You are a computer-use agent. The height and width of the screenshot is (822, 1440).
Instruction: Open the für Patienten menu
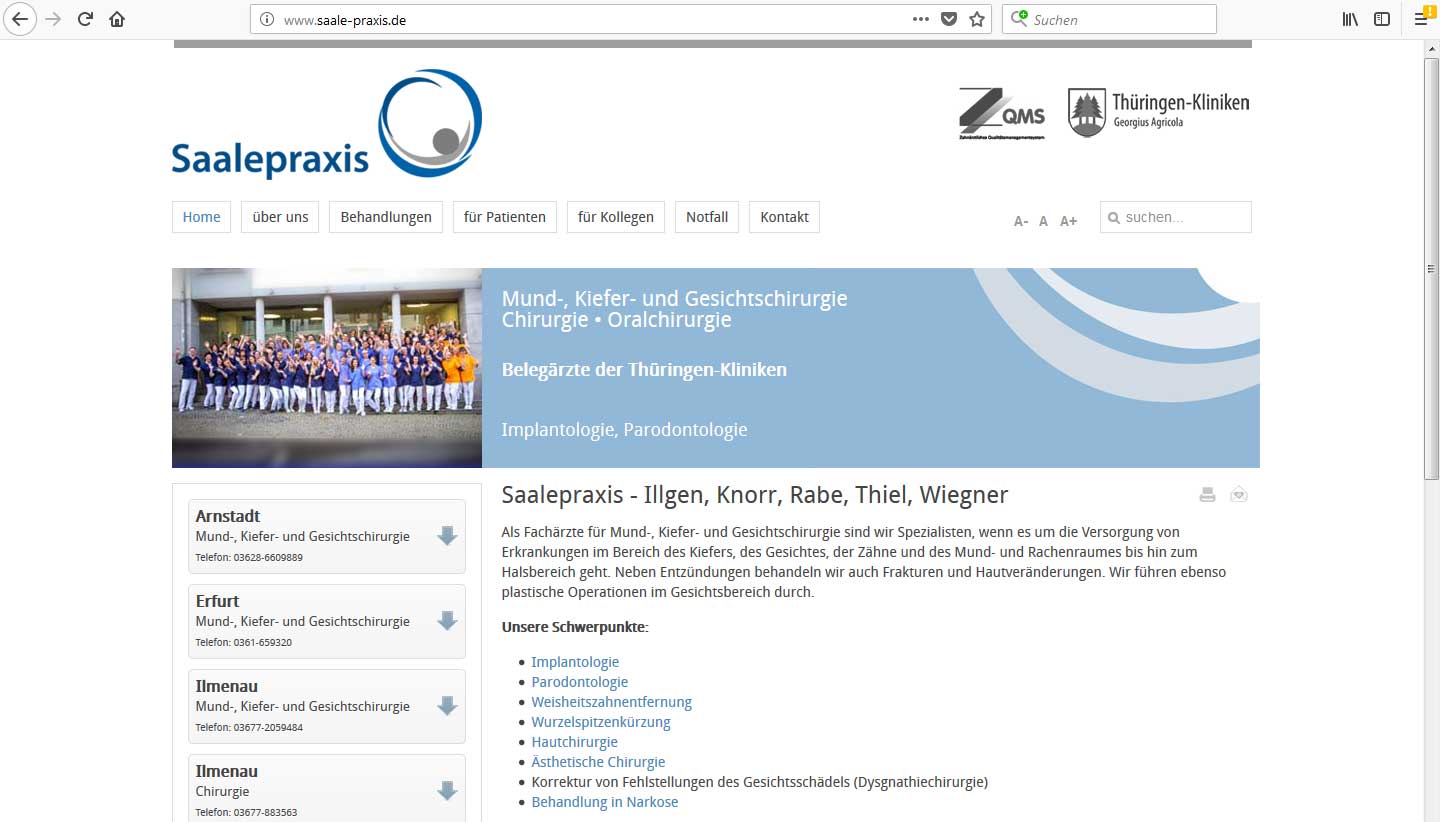click(505, 217)
